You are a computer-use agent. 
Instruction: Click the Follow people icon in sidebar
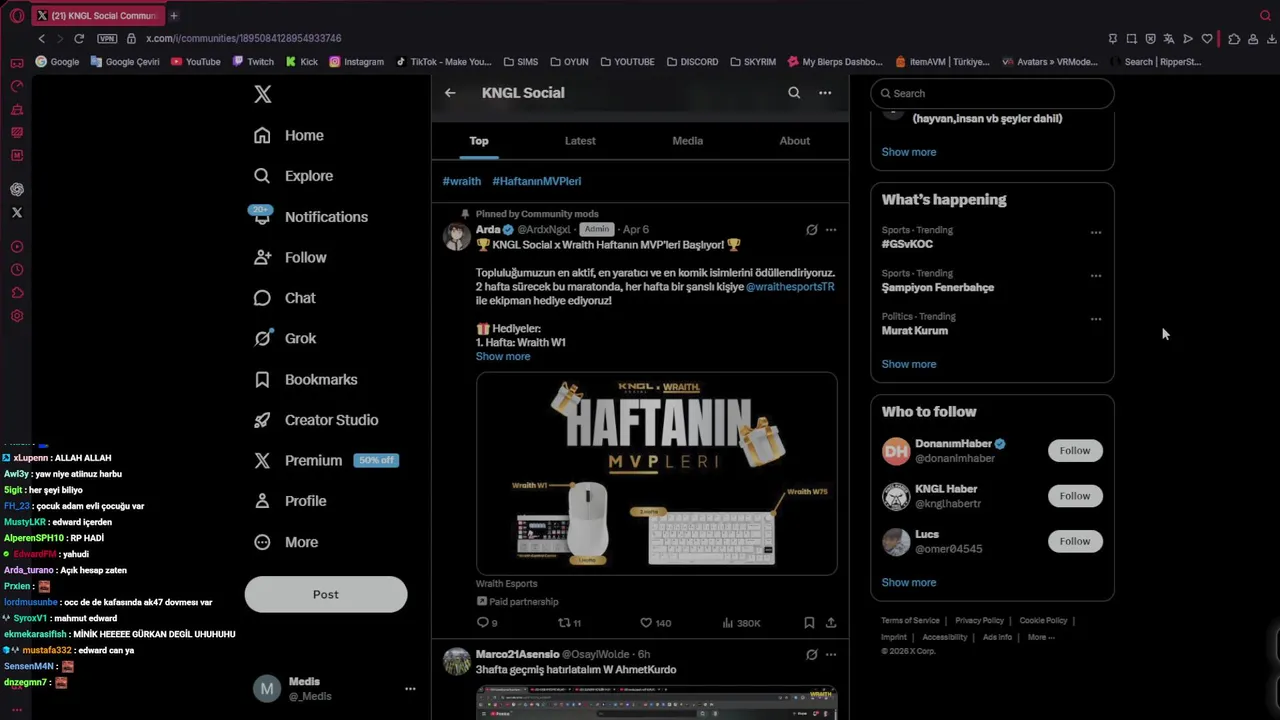point(262,257)
